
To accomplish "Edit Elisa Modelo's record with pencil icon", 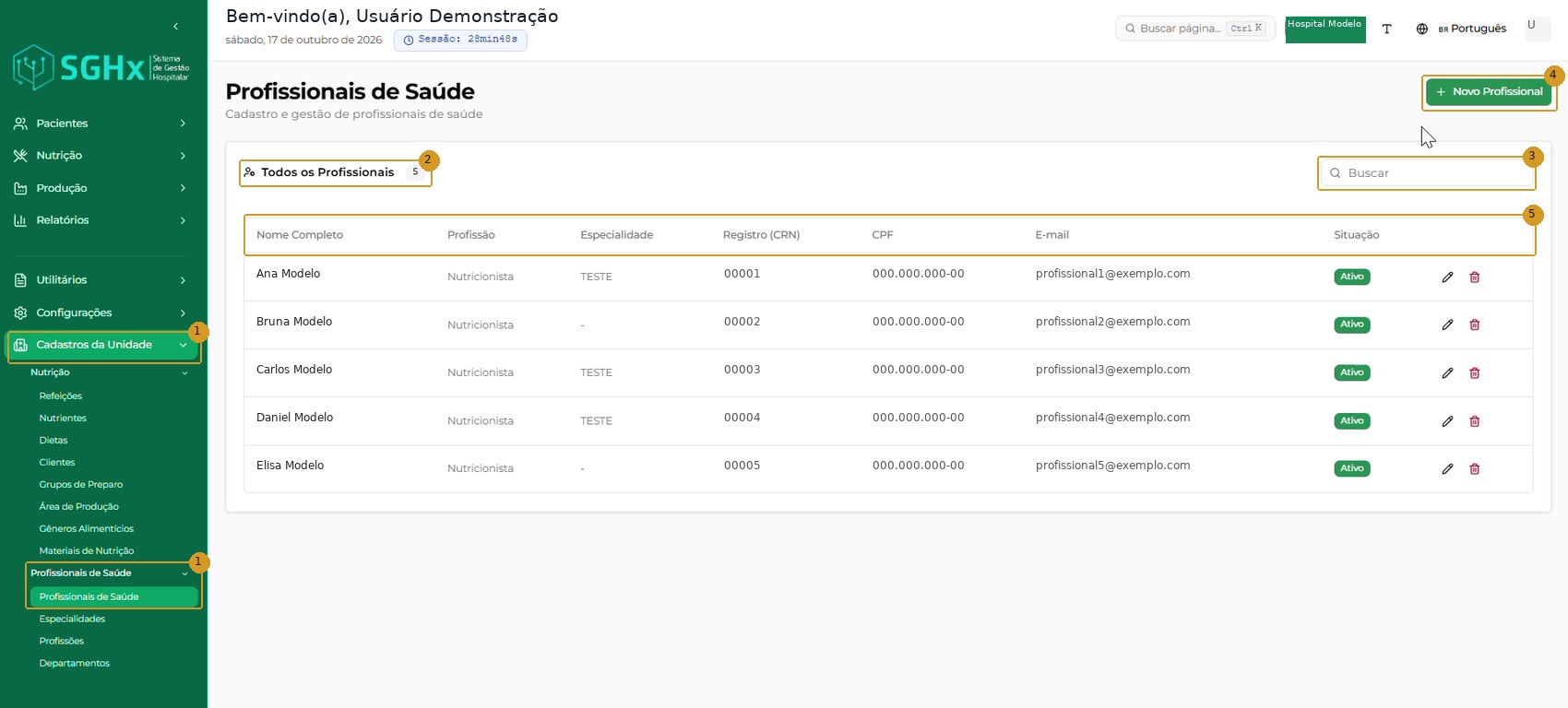I will 1447,469.
